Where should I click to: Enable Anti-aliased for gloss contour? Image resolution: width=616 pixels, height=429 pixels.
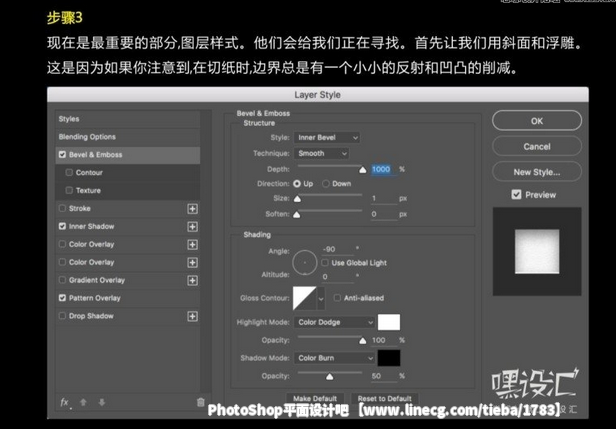pos(337,298)
